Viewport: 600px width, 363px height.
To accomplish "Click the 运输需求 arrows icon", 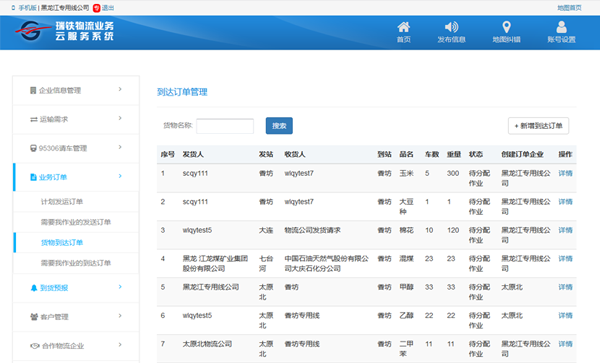I will point(34,120).
